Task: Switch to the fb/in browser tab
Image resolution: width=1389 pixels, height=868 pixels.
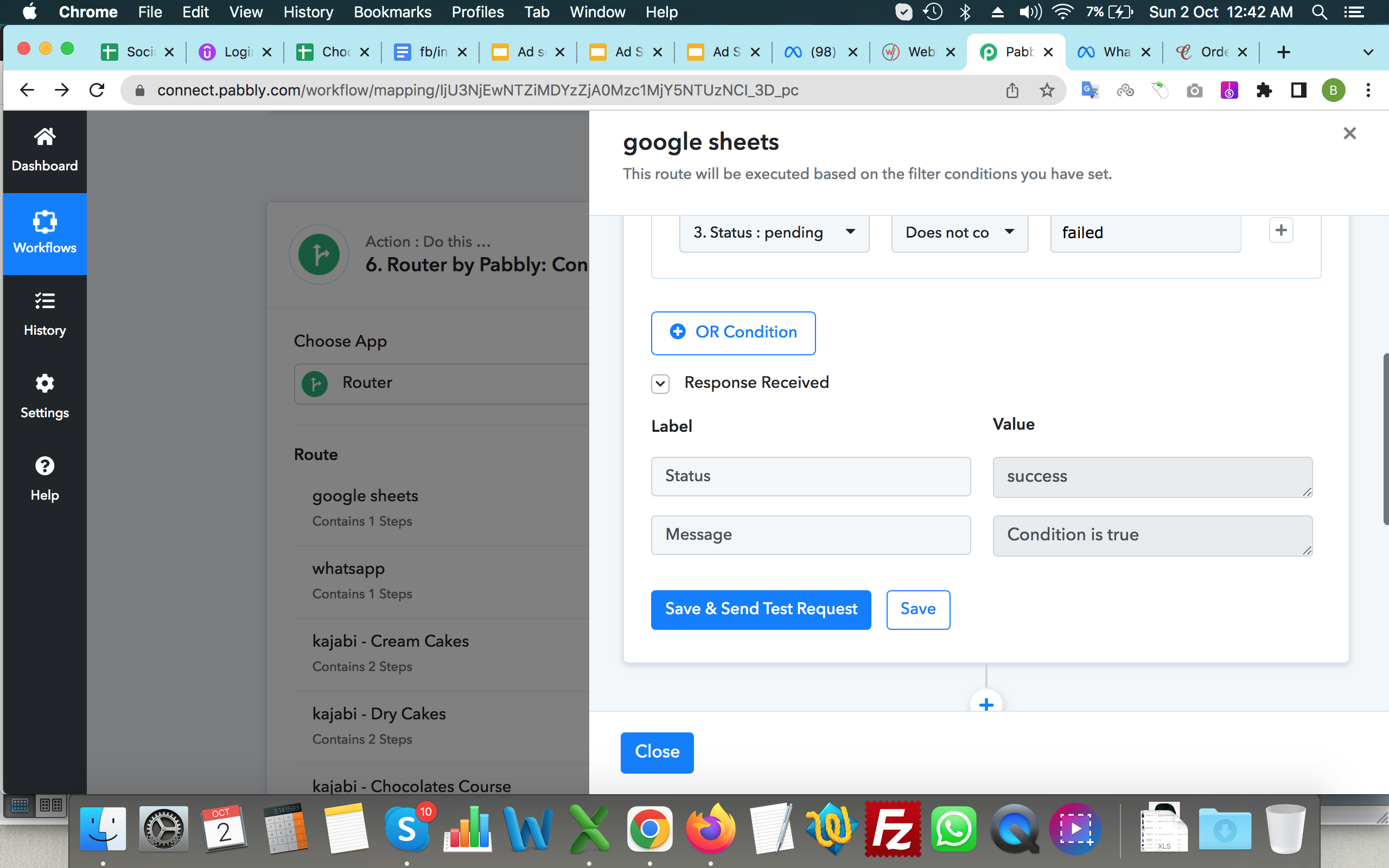Action: click(430, 52)
